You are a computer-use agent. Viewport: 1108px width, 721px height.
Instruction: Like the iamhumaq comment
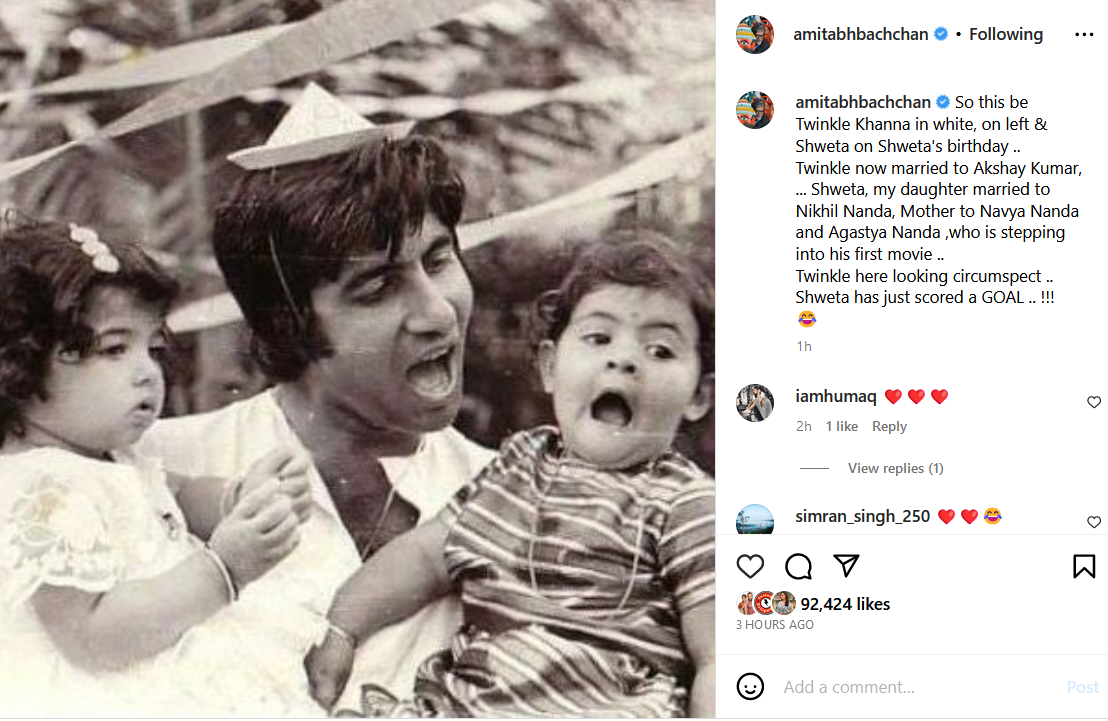tap(1094, 402)
